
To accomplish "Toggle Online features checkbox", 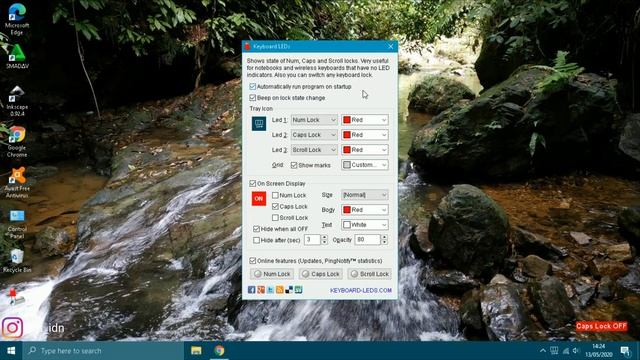I will 252,261.
